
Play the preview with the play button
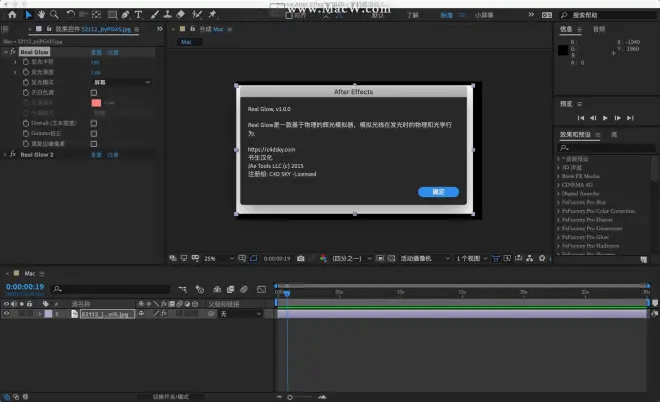pos(605,118)
